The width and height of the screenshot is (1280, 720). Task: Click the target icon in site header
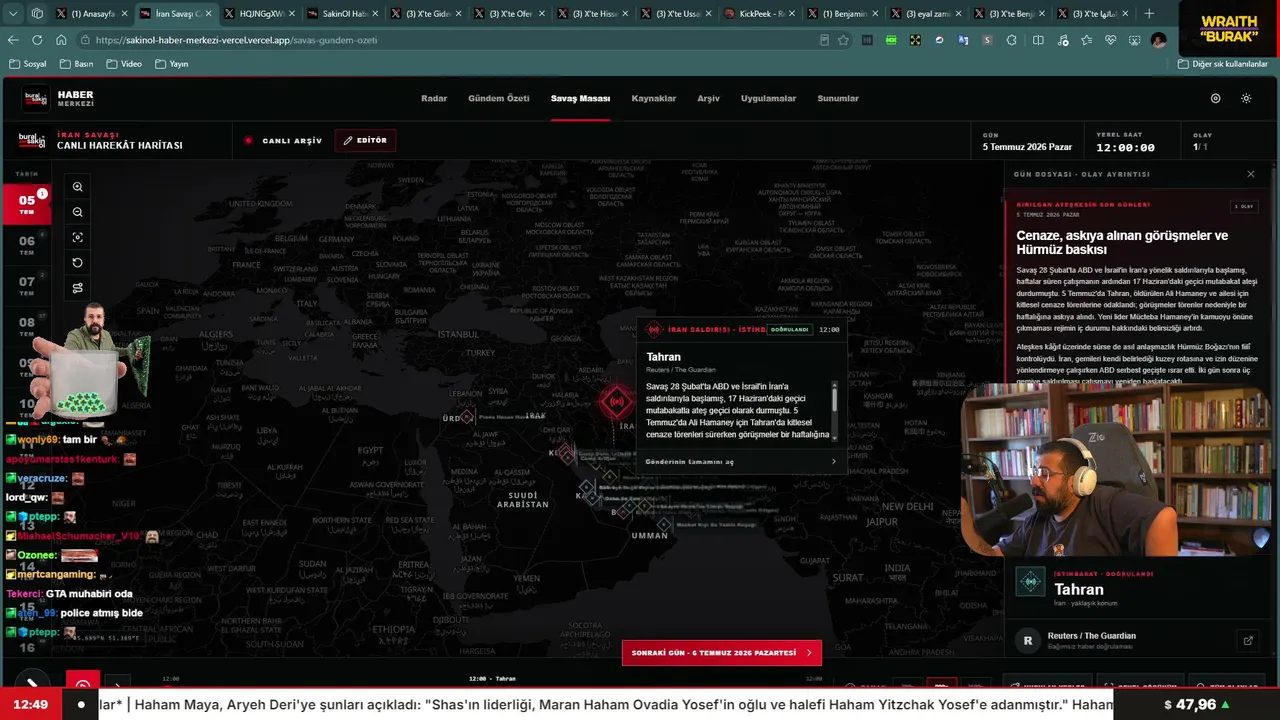tap(1216, 99)
